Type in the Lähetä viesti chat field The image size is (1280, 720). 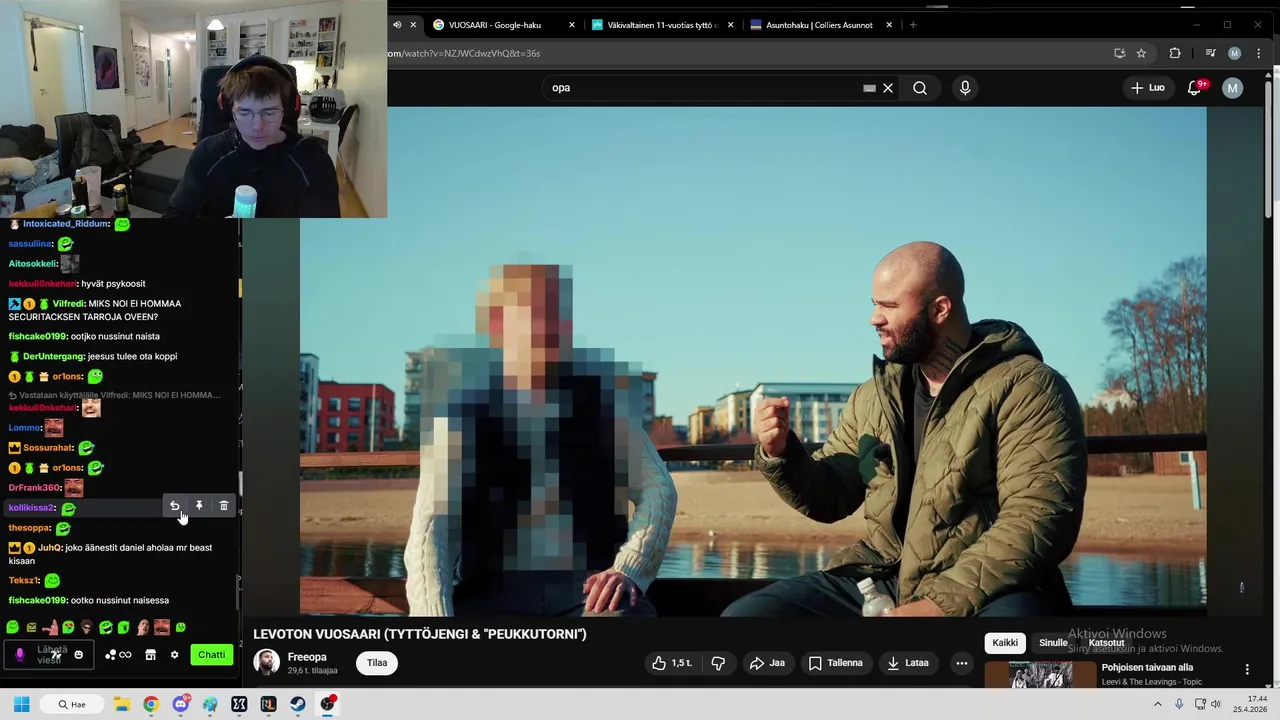pyautogui.click(x=50, y=655)
